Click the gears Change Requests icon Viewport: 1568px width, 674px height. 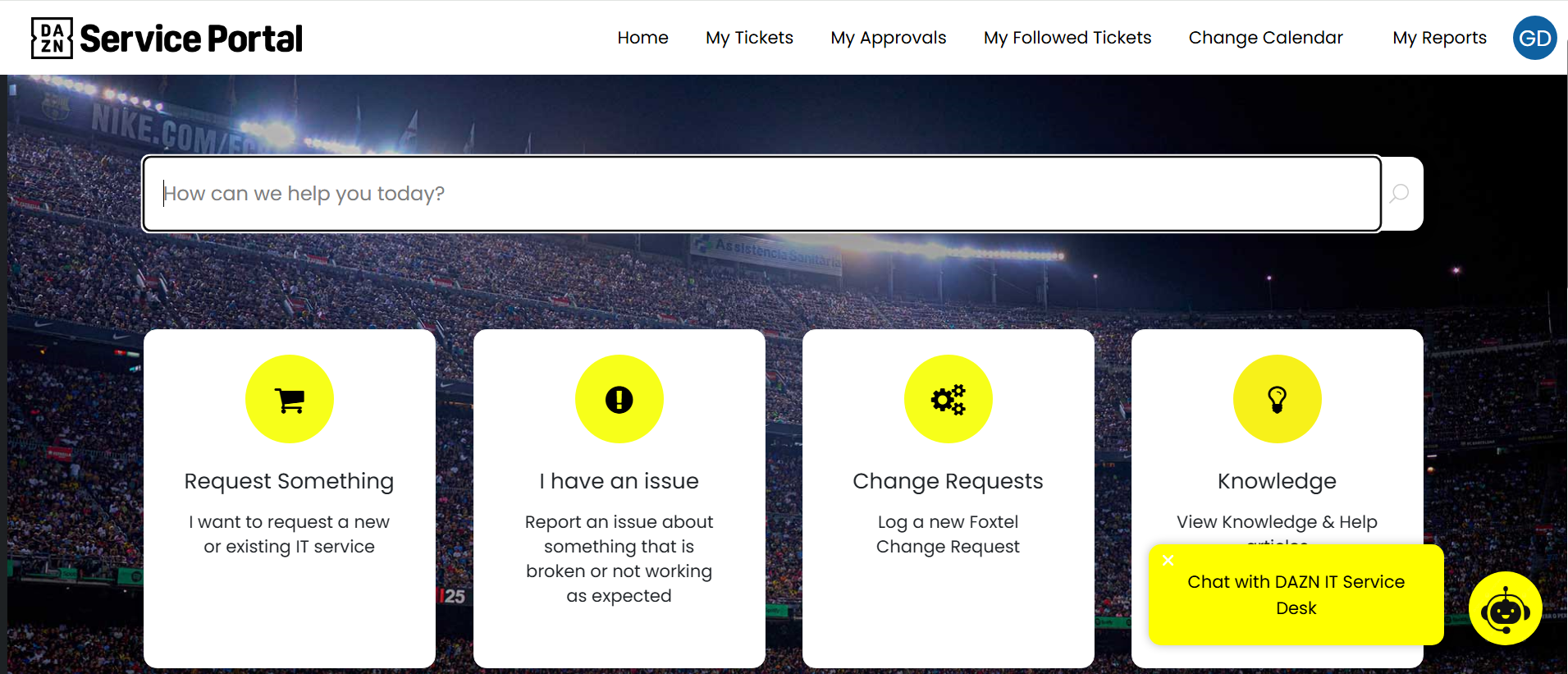click(x=949, y=400)
